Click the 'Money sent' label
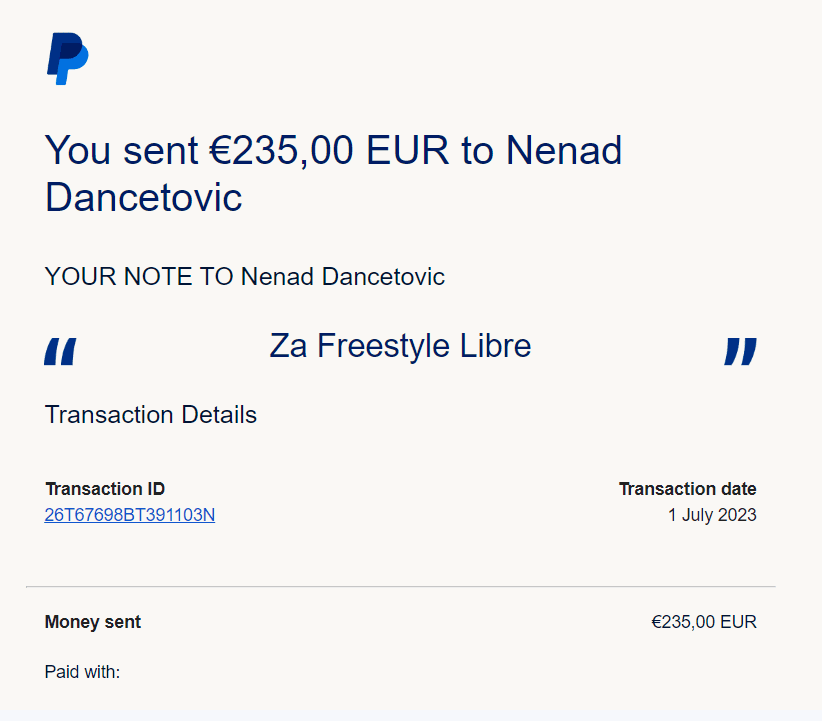Image resolution: width=822 pixels, height=721 pixels. [93, 622]
